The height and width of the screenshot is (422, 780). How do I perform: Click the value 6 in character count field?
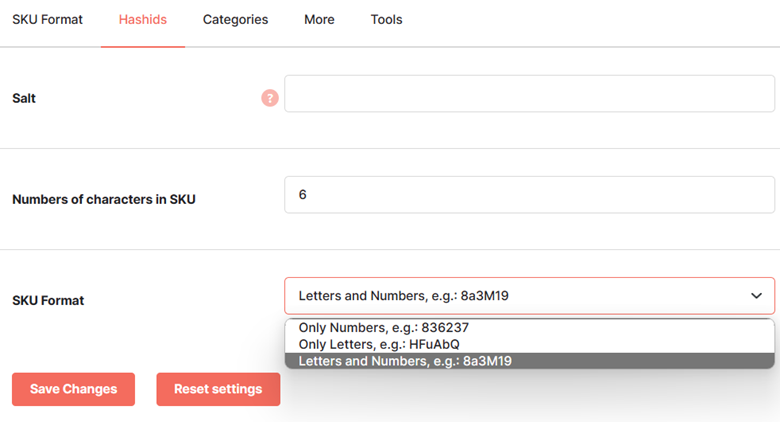[x=302, y=195]
